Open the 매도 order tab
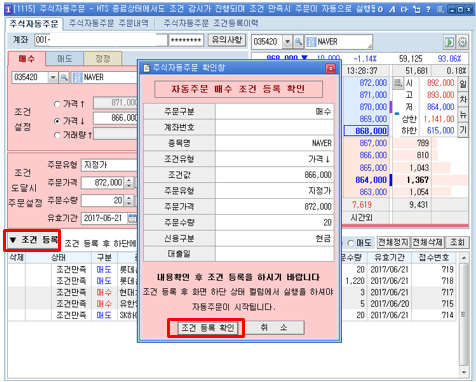Viewport: 476px width, 382px height. tap(64, 59)
